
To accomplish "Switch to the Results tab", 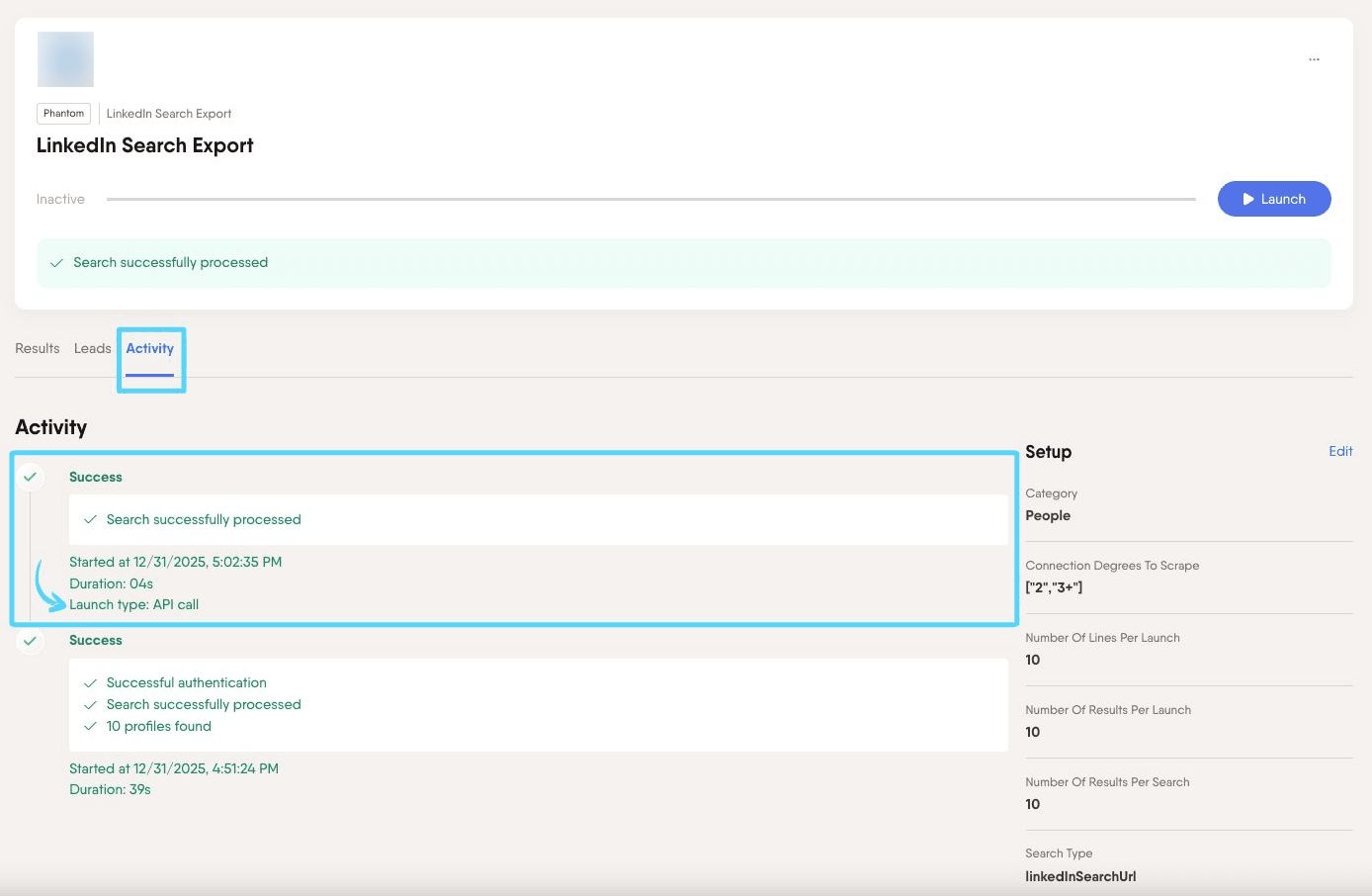I will [x=38, y=348].
